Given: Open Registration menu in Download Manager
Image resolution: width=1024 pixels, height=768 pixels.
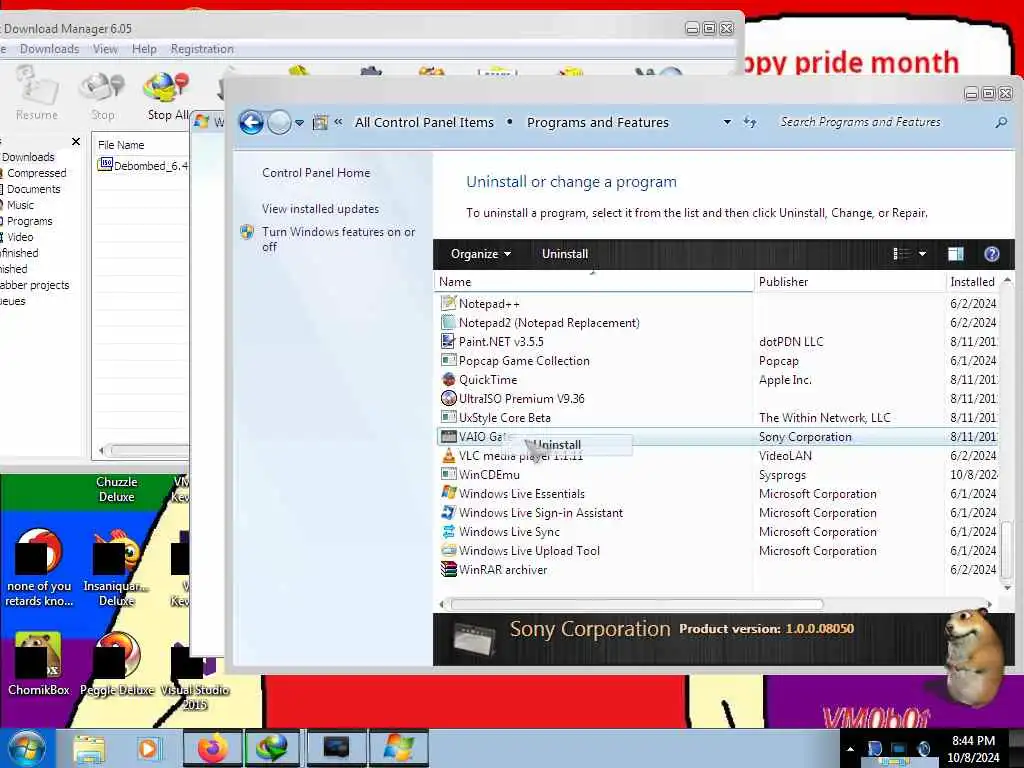Looking at the screenshot, I should tap(202, 49).
